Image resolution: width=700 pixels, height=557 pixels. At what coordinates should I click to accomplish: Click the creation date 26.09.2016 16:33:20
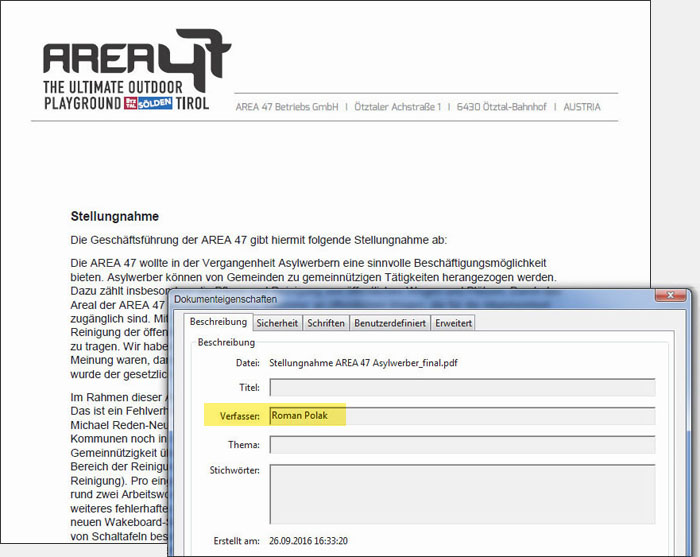308,541
